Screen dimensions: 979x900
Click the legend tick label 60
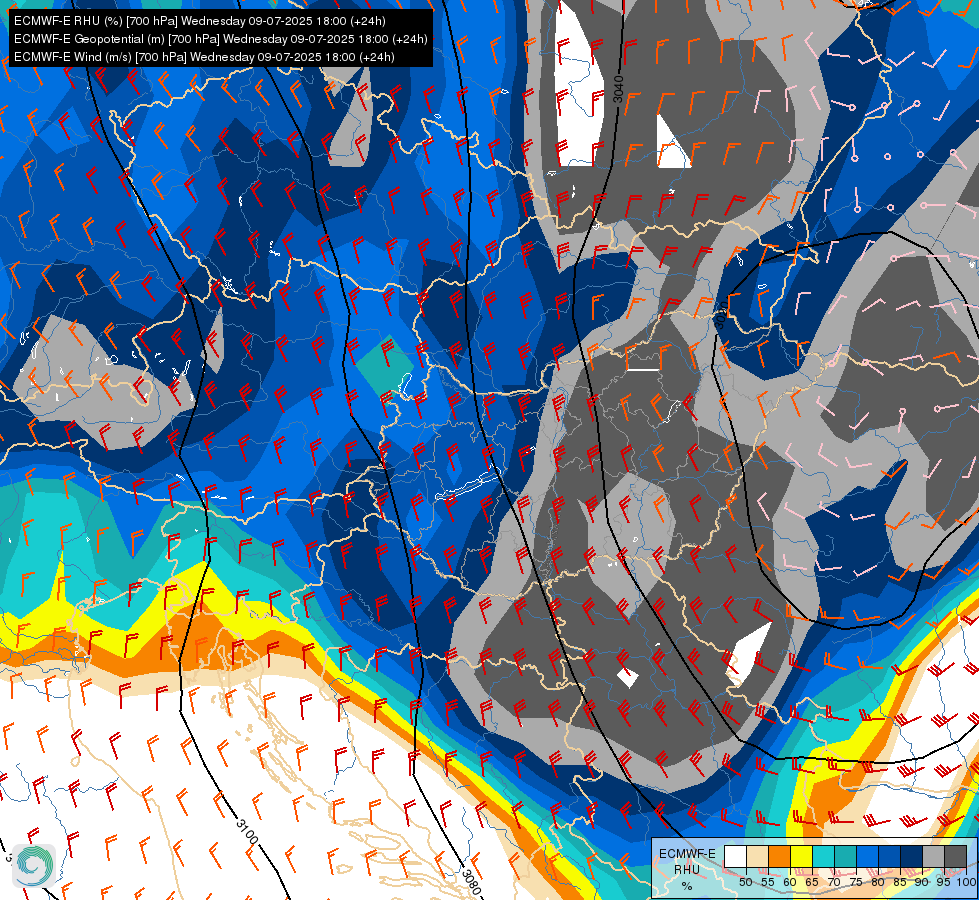[x=790, y=882]
